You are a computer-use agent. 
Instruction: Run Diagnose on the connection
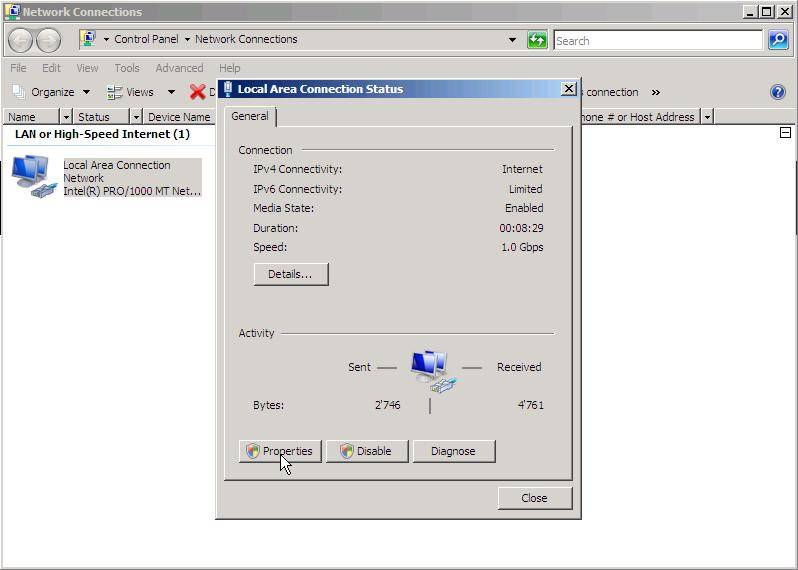coord(453,451)
